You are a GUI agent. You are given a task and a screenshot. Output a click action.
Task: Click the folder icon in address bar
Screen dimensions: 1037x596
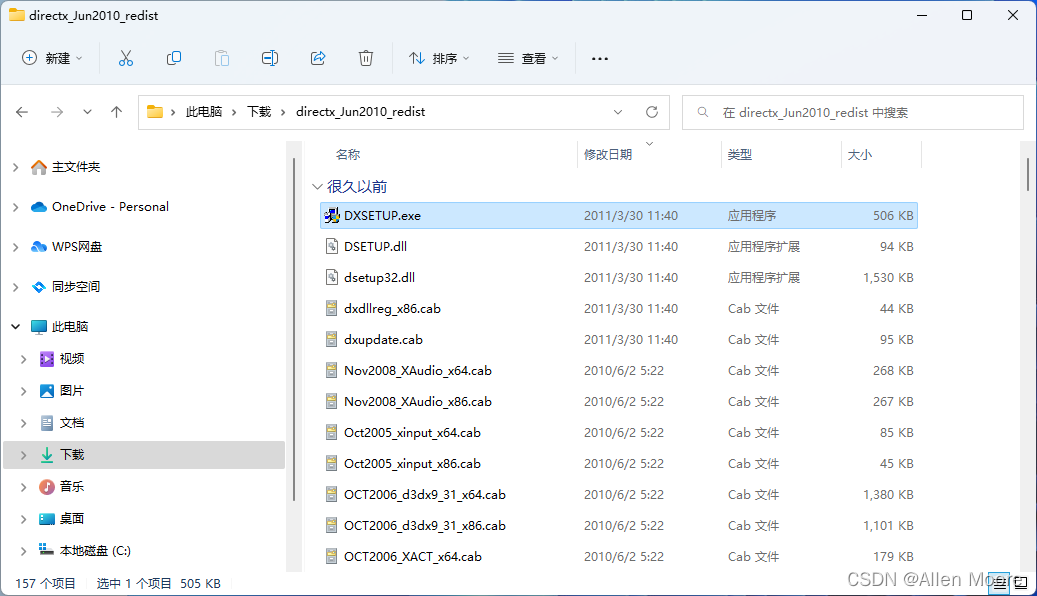click(155, 111)
